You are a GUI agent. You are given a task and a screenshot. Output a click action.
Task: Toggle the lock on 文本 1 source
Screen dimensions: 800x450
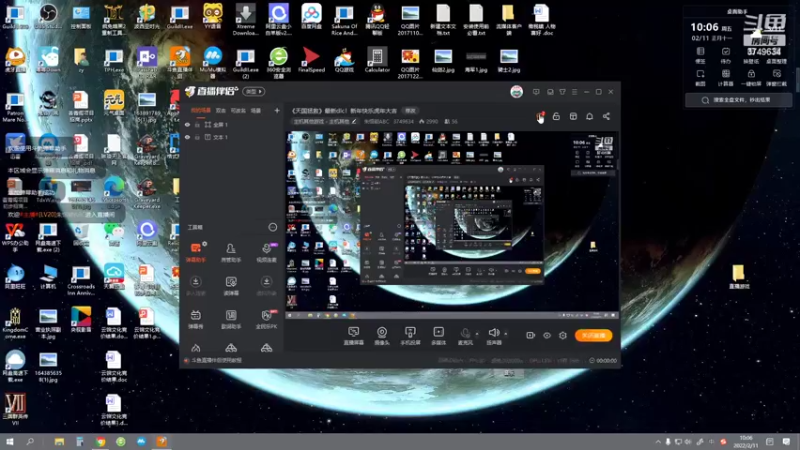coord(197,137)
